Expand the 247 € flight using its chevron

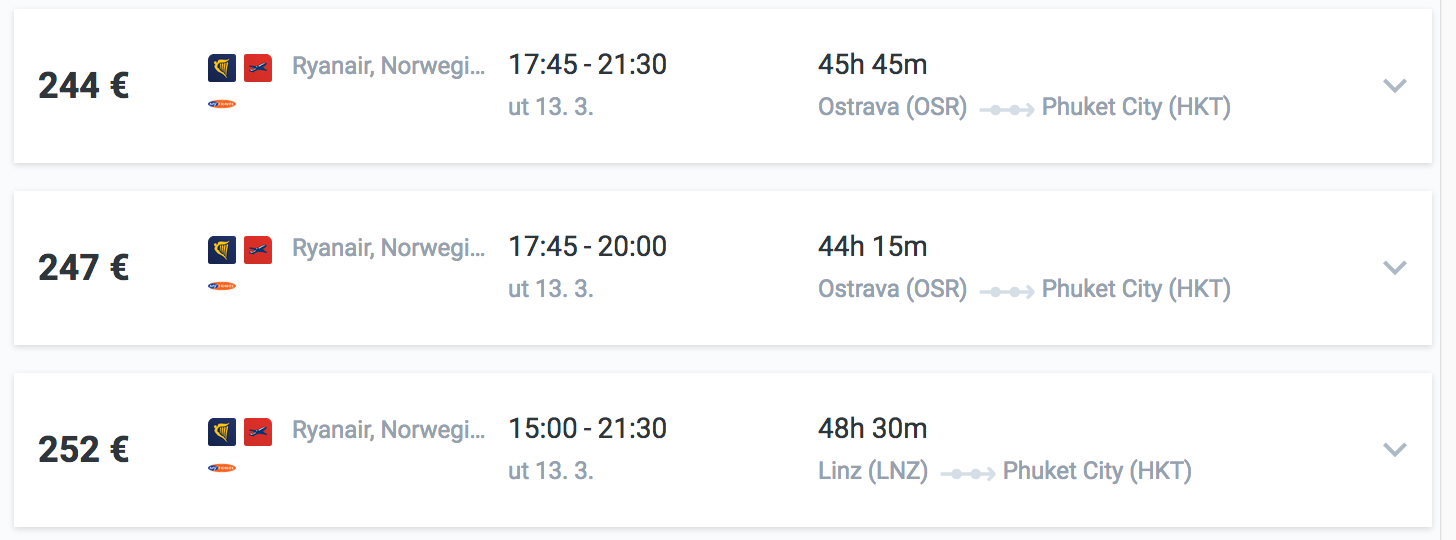1395,268
